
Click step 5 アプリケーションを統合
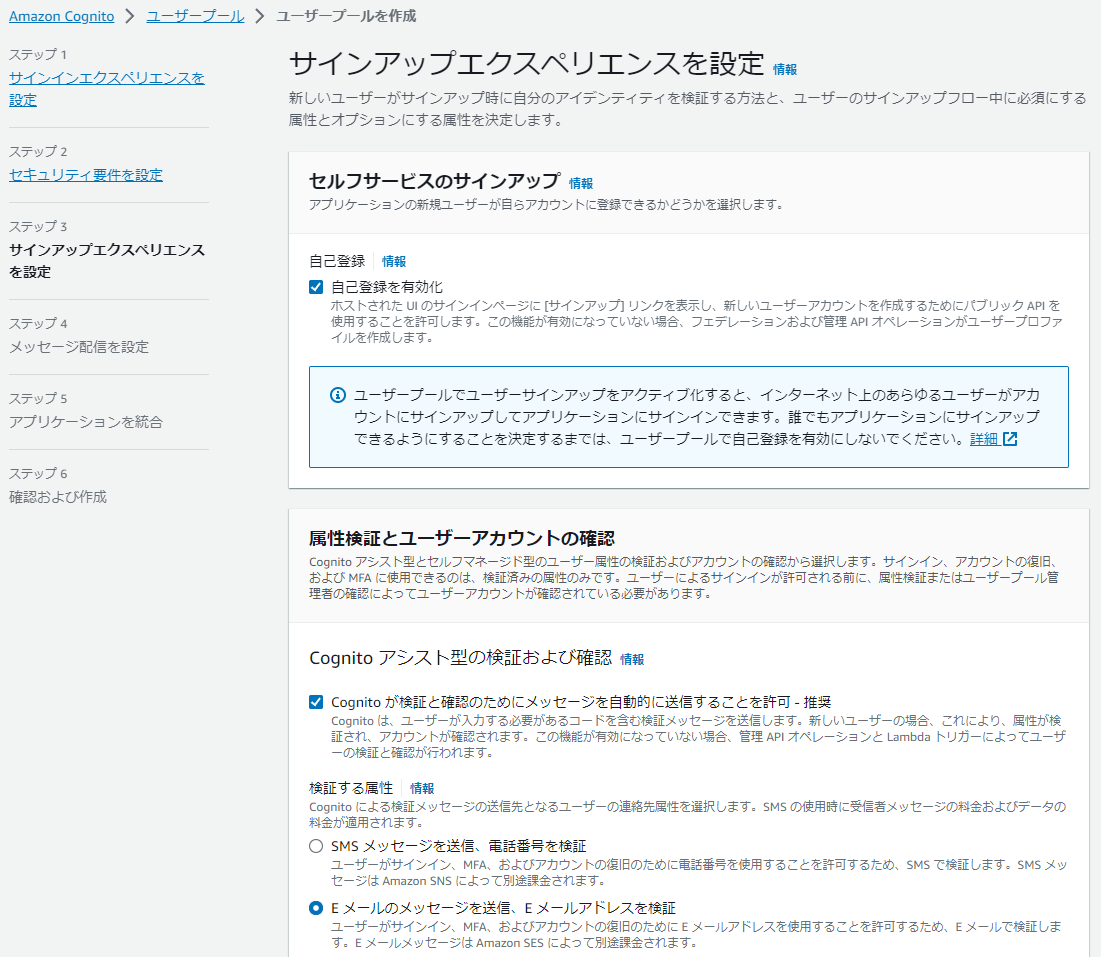pos(86,422)
